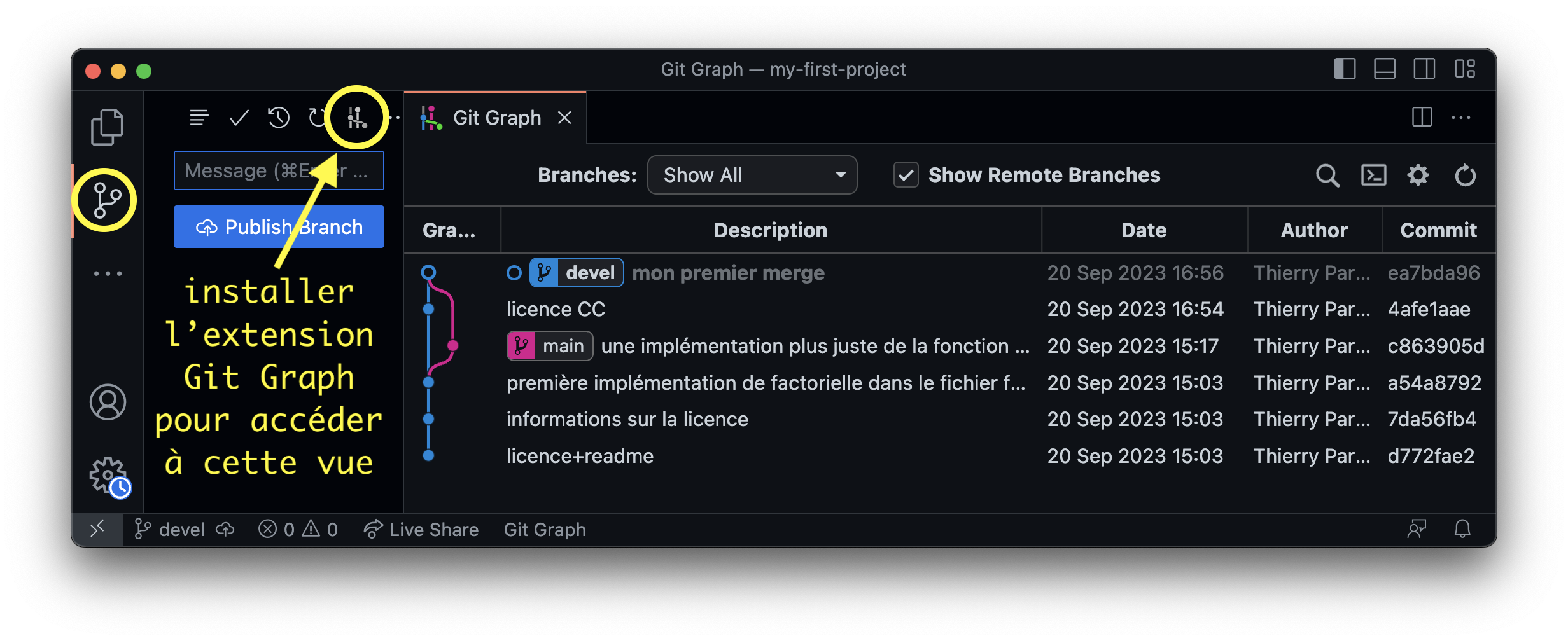
Task: Select the Git Graph editor tab
Action: 496,118
